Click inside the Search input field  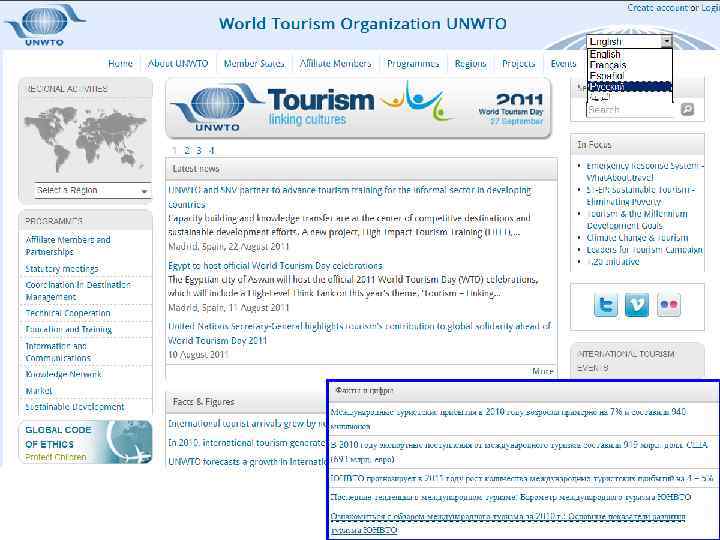click(632, 109)
